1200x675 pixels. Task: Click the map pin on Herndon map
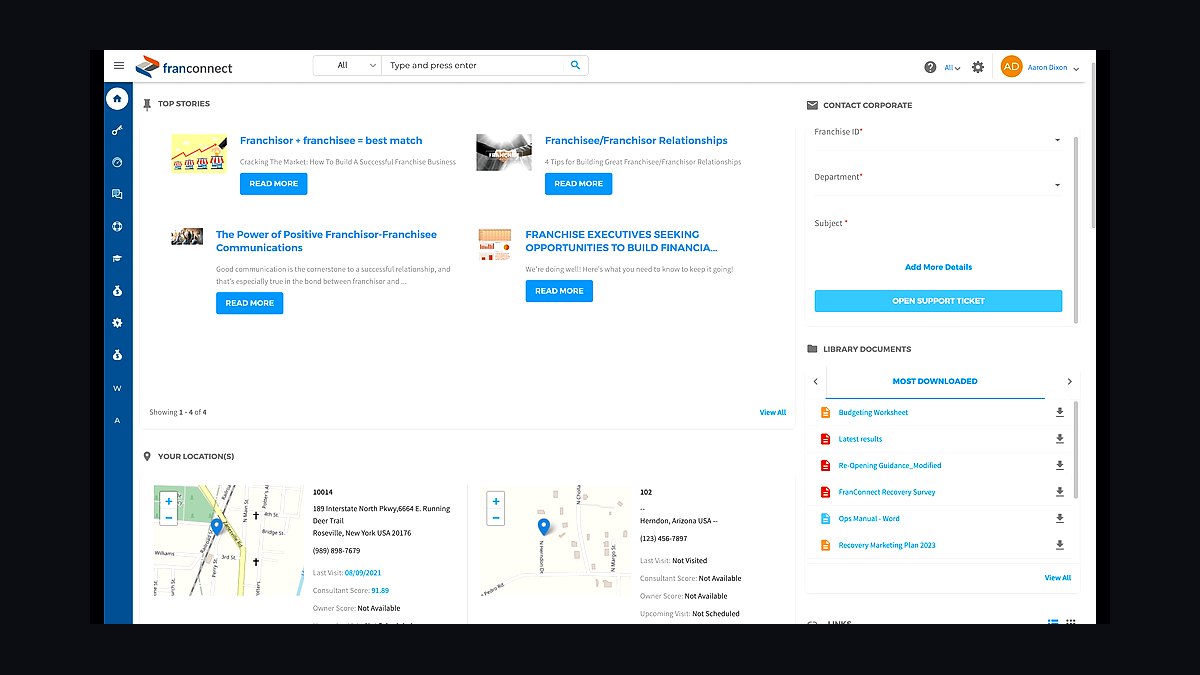pyautogui.click(x=543, y=527)
